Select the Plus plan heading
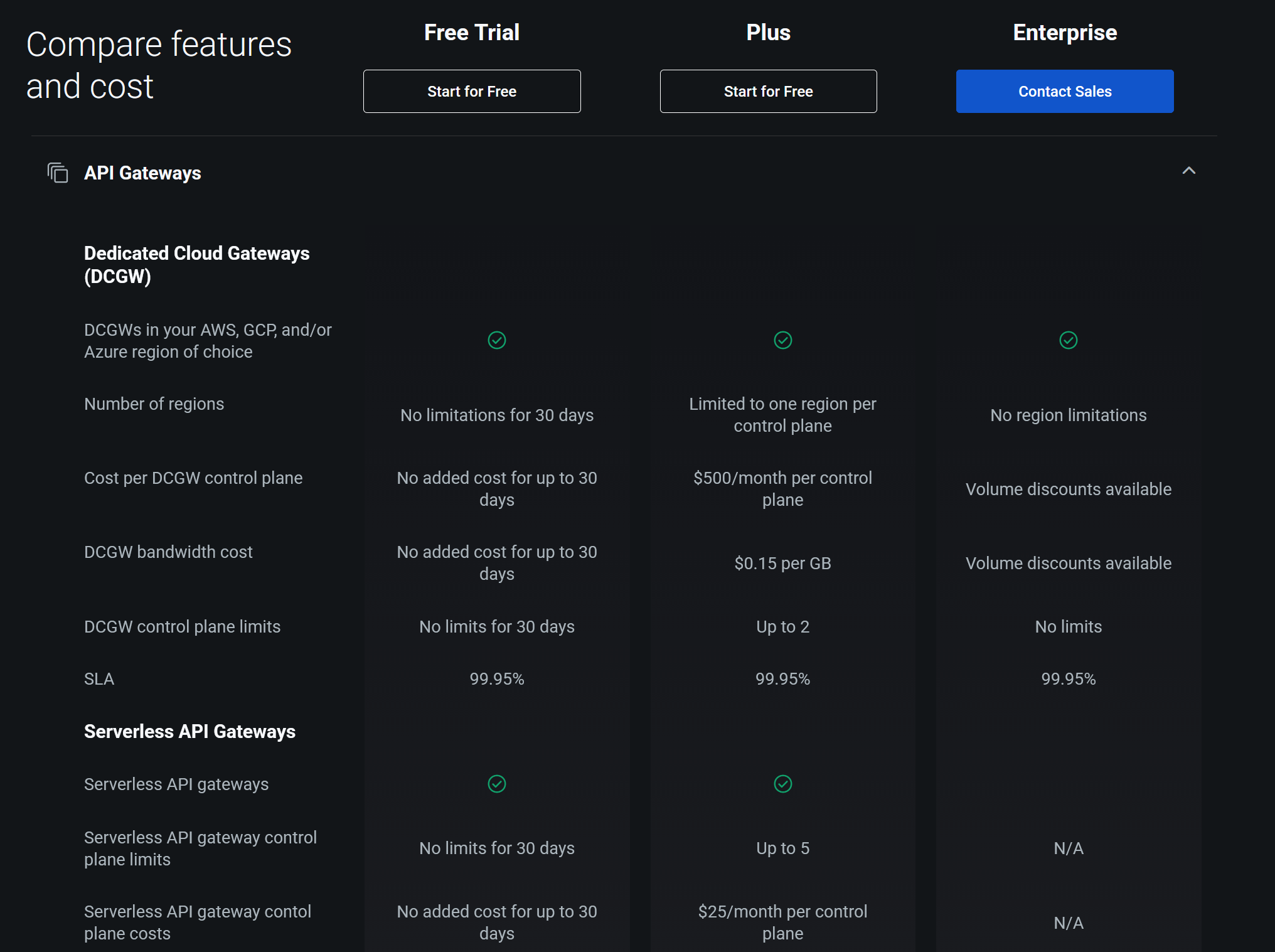The image size is (1275, 952). click(x=768, y=33)
